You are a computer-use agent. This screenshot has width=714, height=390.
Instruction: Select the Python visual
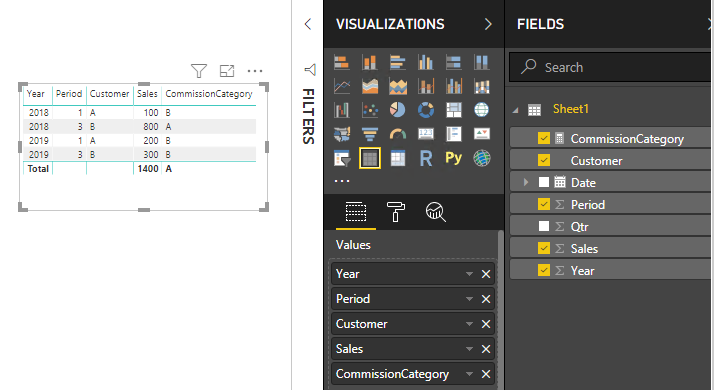point(454,158)
